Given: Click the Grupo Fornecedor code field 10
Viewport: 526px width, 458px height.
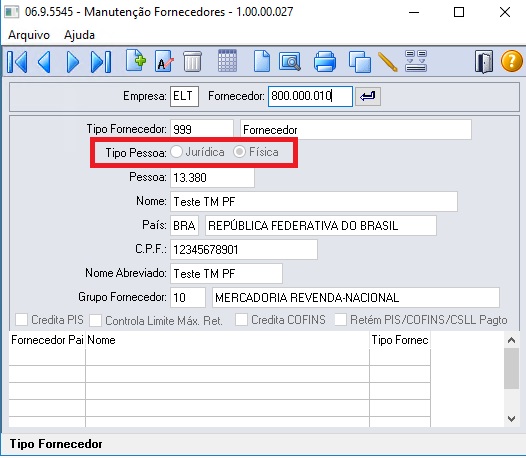Looking at the screenshot, I should (x=188, y=298).
